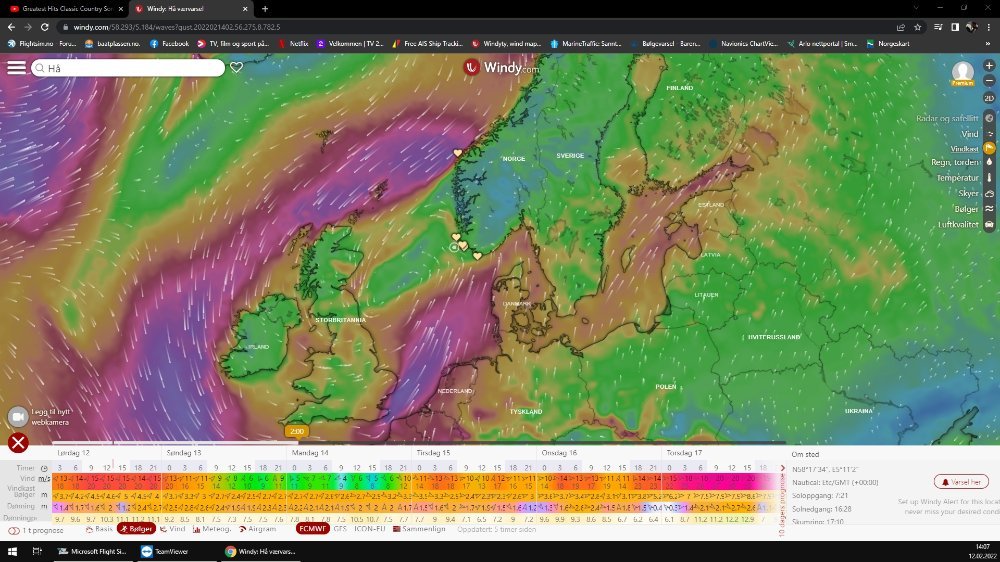Viewport: 1000px width, 562px height.
Task: Select the Regn, torden layer icon
Action: tap(989, 163)
